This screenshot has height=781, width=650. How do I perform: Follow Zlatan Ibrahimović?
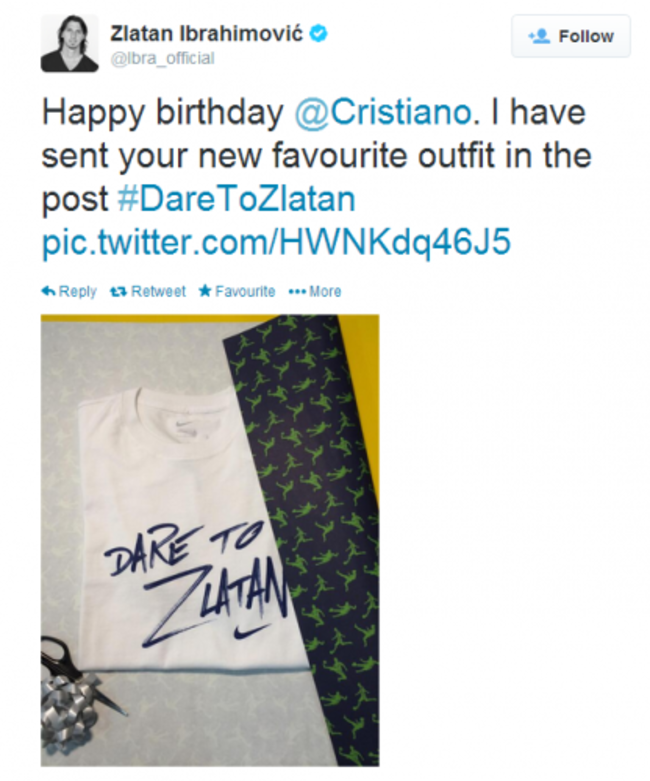pyautogui.click(x=571, y=36)
